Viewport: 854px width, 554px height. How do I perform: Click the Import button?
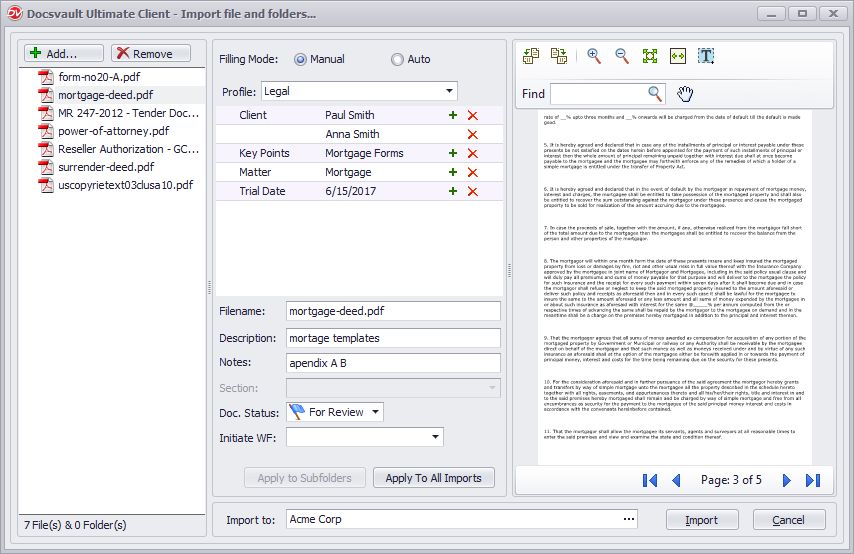pos(702,520)
